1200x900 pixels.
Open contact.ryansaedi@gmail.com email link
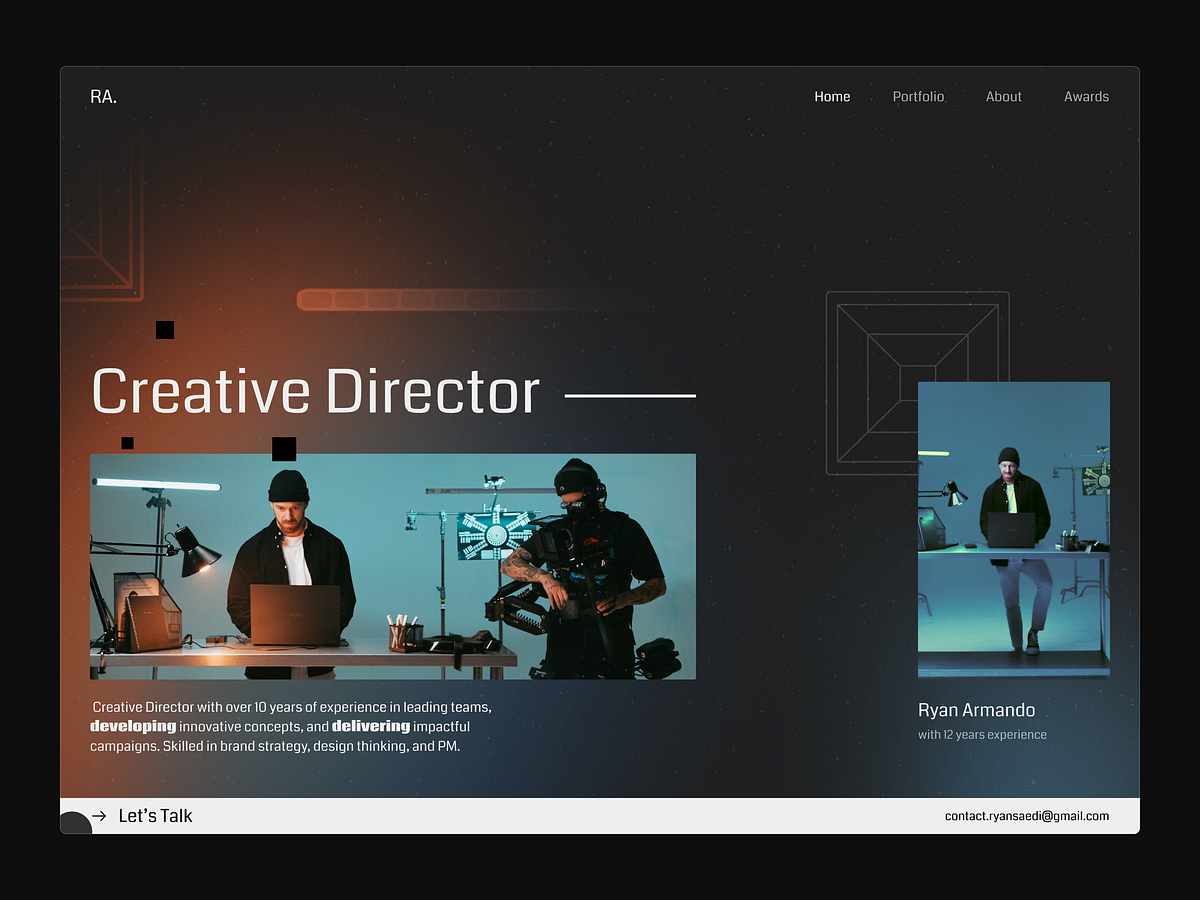pyautogui.click(x=1027, y=815)
